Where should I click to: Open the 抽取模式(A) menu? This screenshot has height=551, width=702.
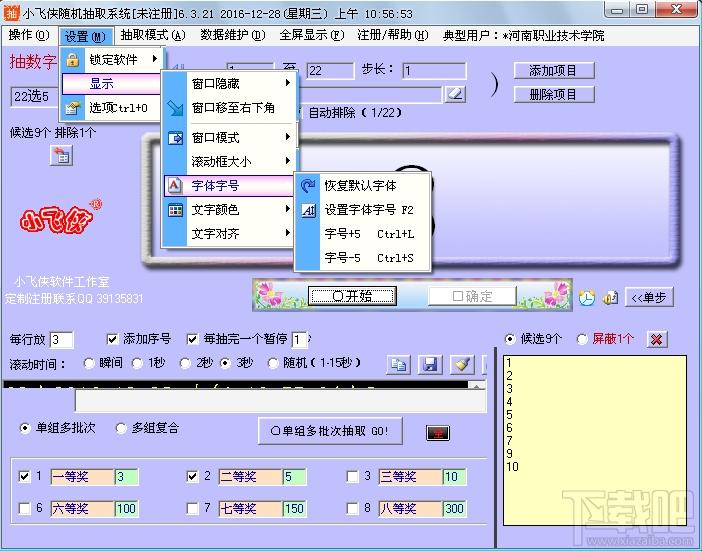[x=153, y=35]
